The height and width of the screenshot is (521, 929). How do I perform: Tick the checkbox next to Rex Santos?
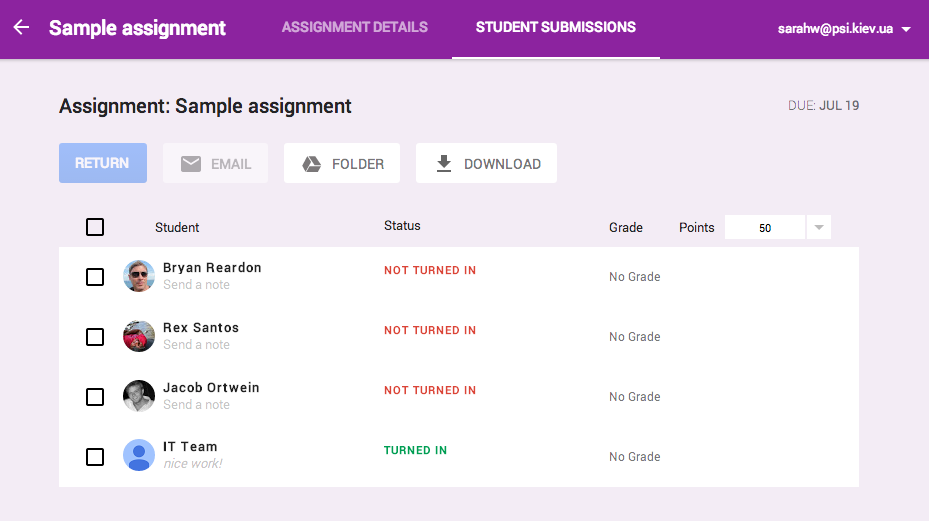tap(95, 337)
